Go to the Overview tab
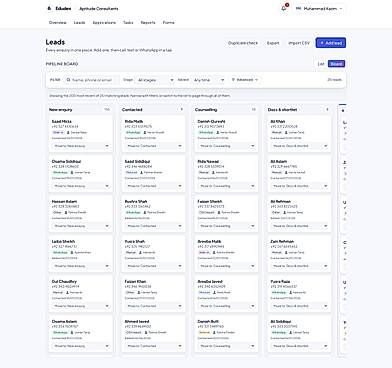The width and height of the screenshot is (392, 368). 58,23
